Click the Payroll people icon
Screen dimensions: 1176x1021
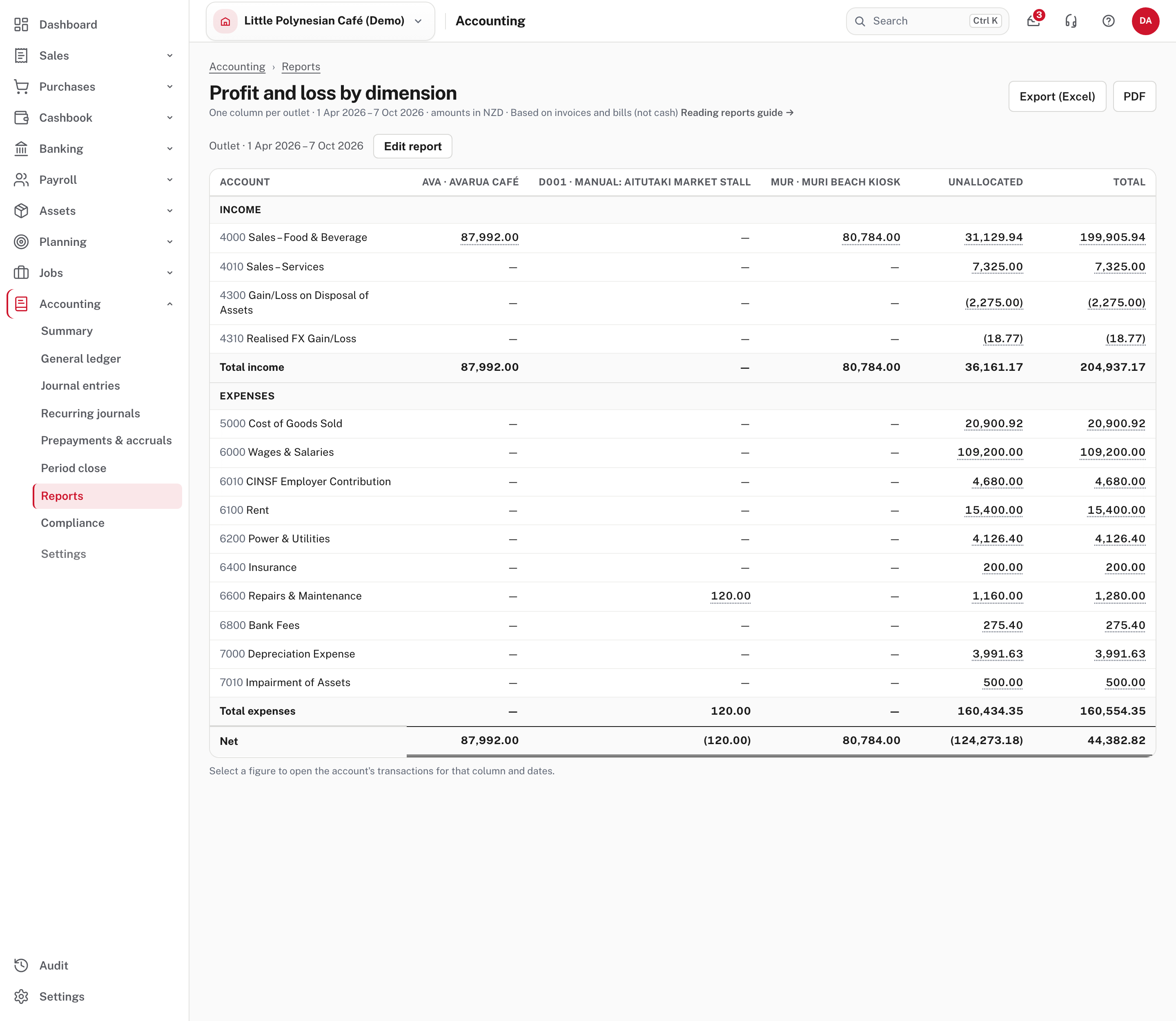[x=21, y=180]
